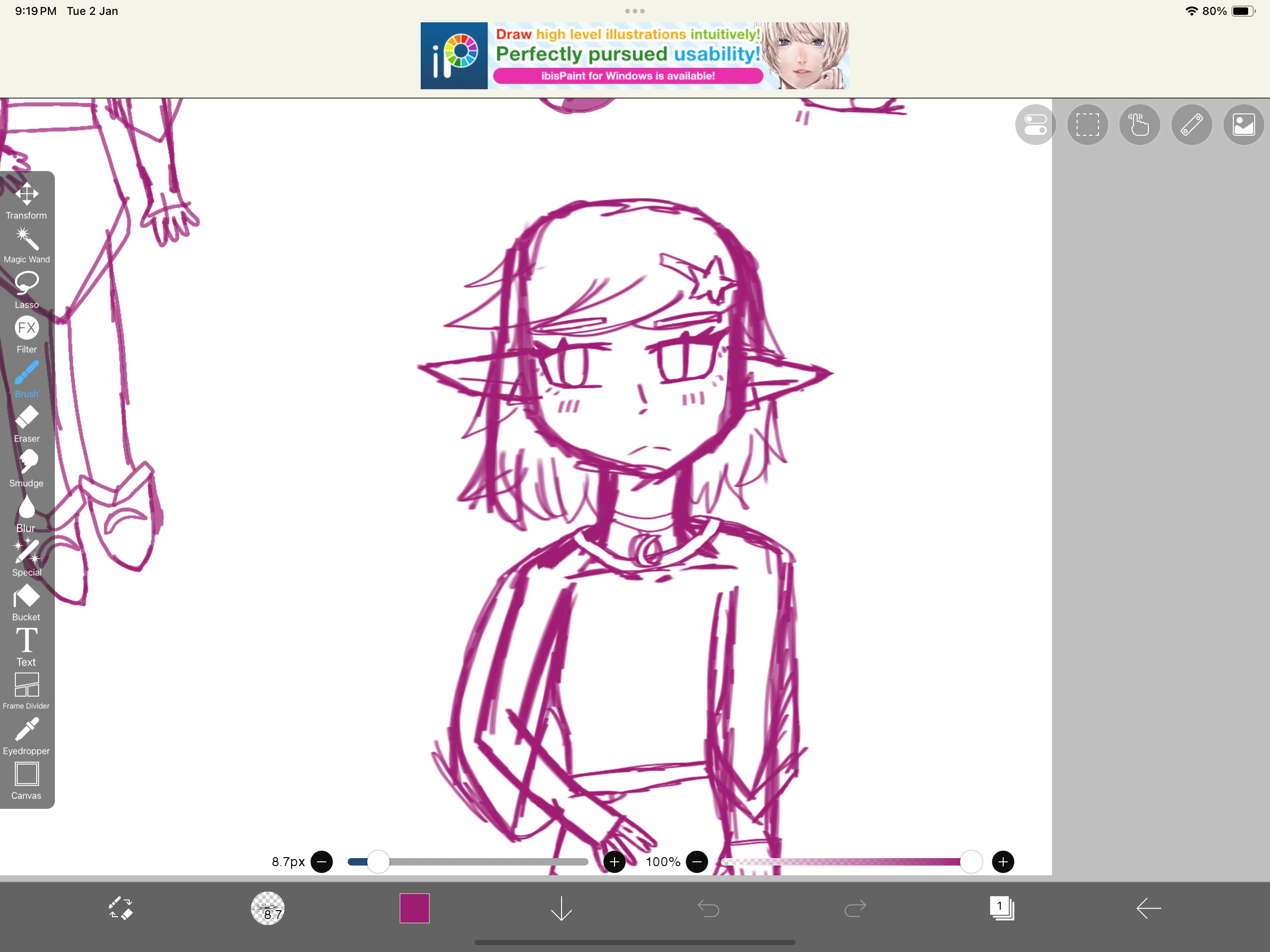This screenshot has height=952, width=1270.
Task: Select the Magic Wand tool
Action: 26,245
